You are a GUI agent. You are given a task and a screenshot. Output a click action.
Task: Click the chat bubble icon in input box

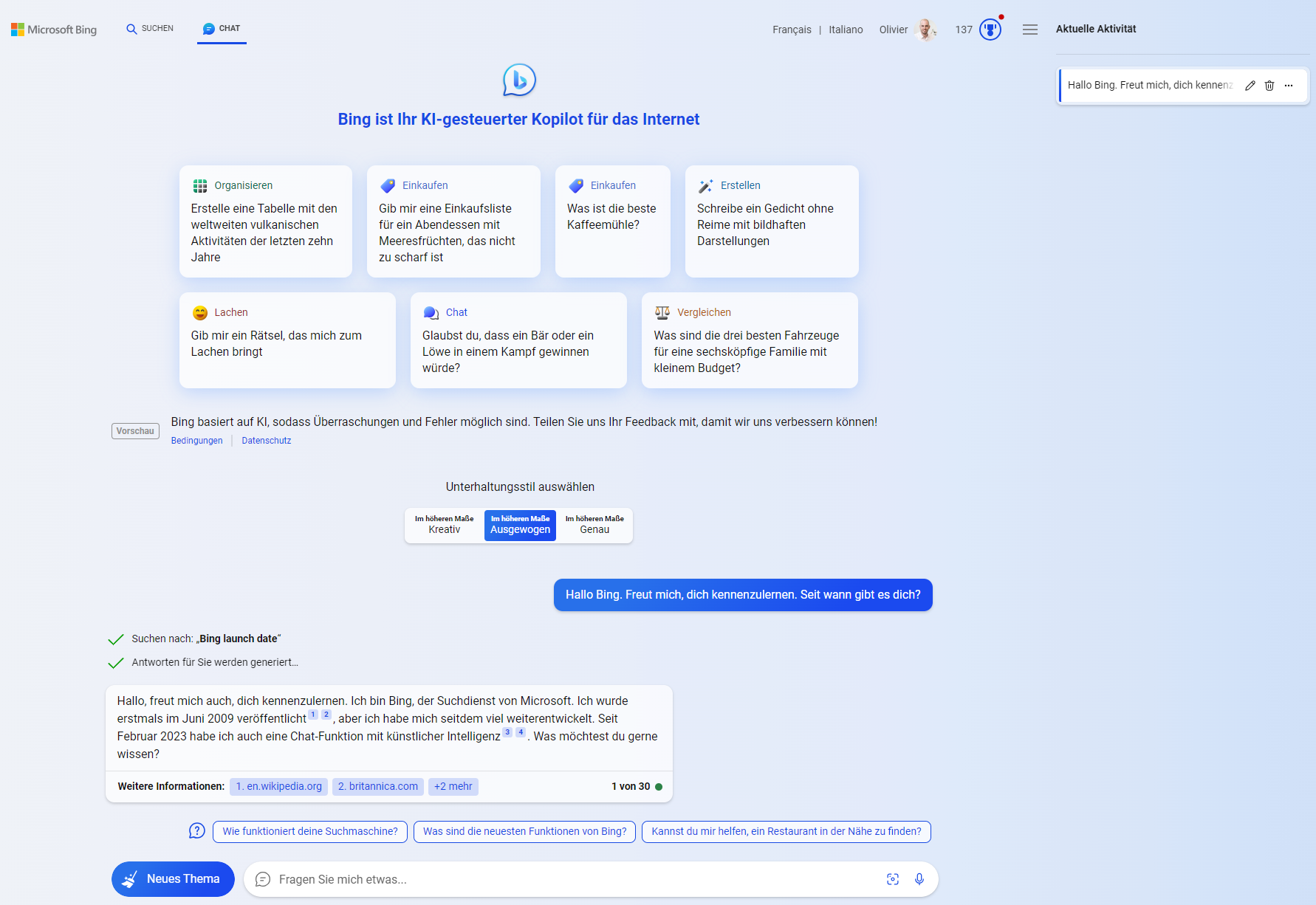click(263, 879)
